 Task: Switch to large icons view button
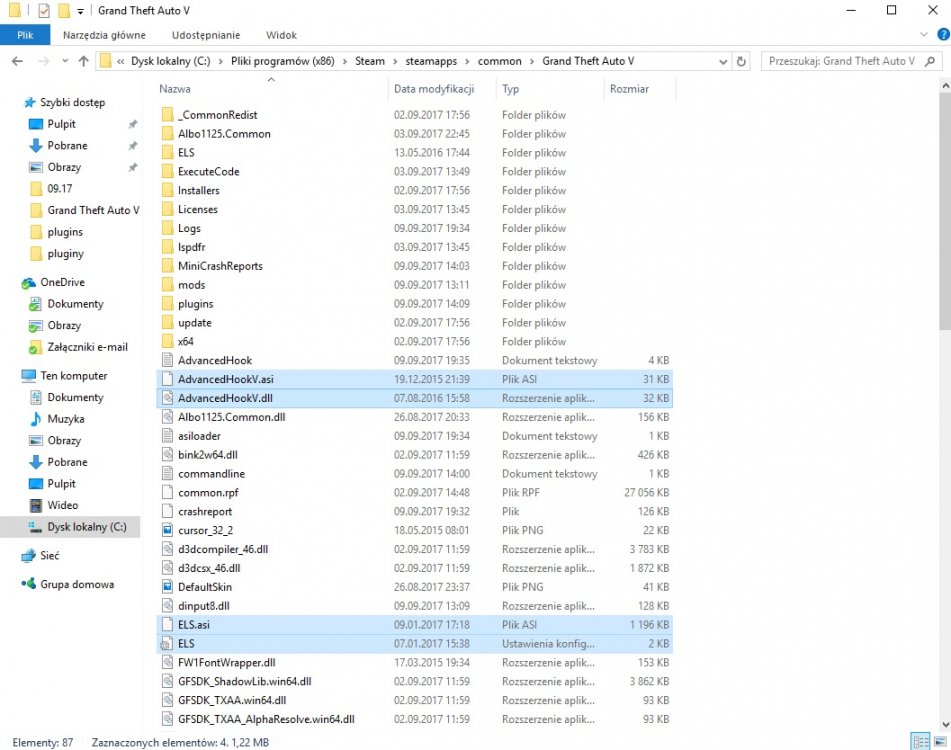[x=940, y=742]
